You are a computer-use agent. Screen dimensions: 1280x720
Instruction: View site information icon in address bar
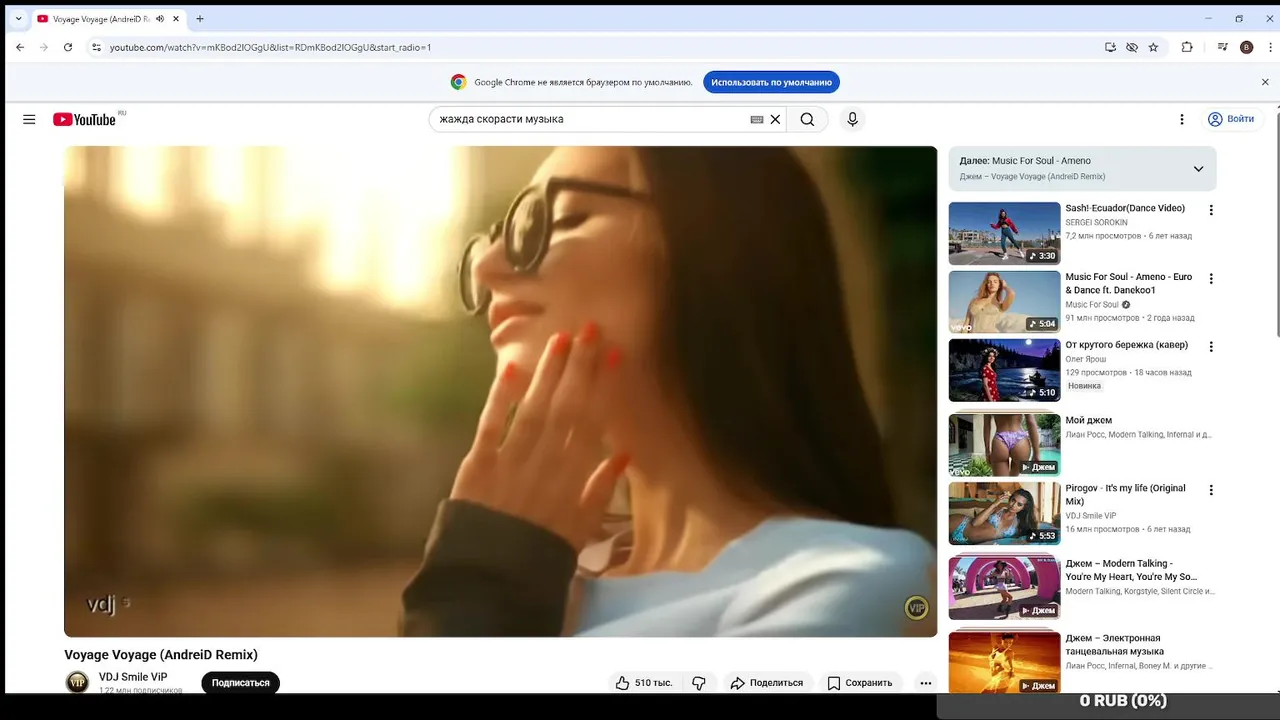click(96, 47)
